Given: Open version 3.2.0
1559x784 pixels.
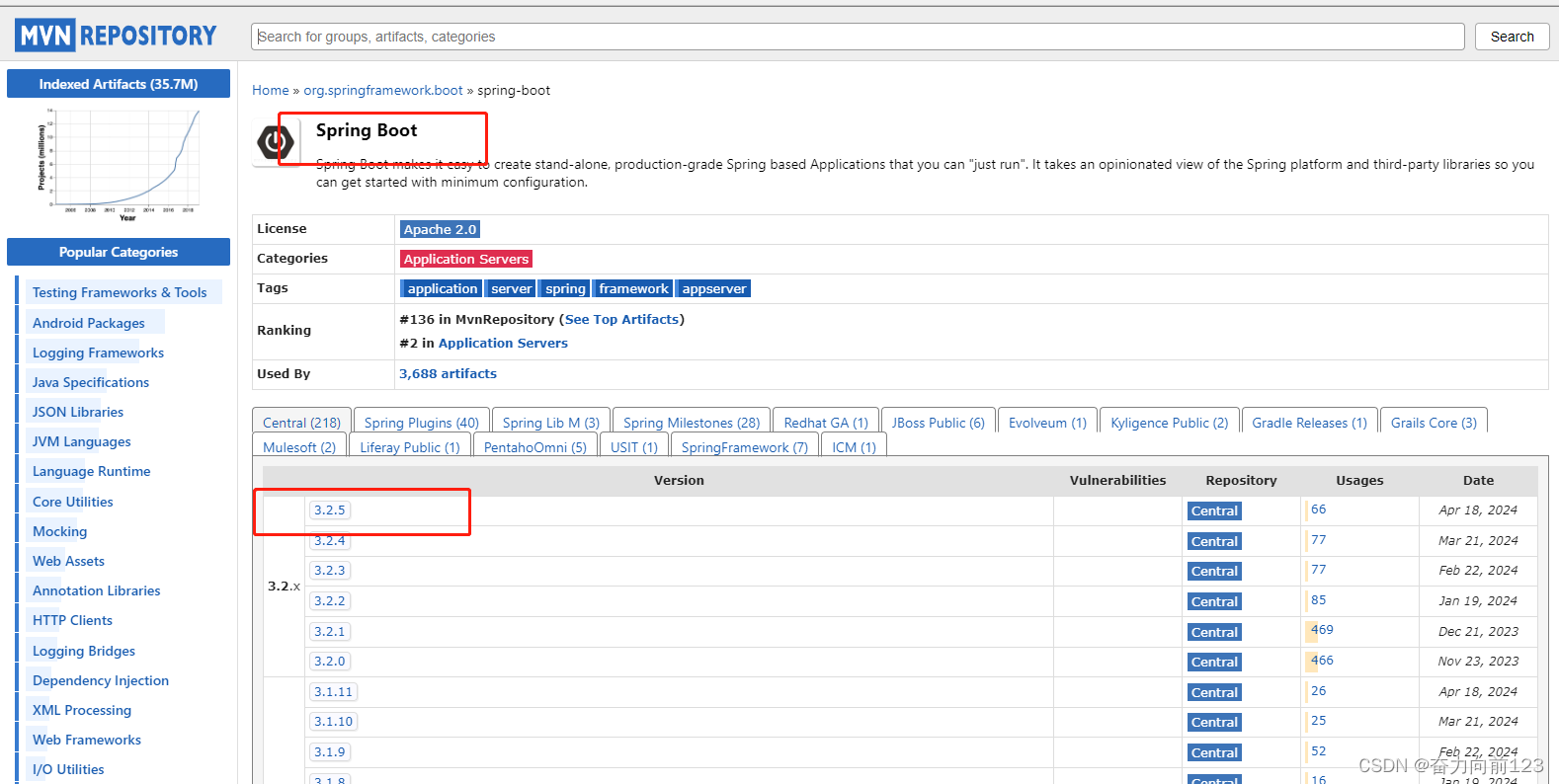Looking at the screenshot, I should pyautogui.click(x=330, y=662).
